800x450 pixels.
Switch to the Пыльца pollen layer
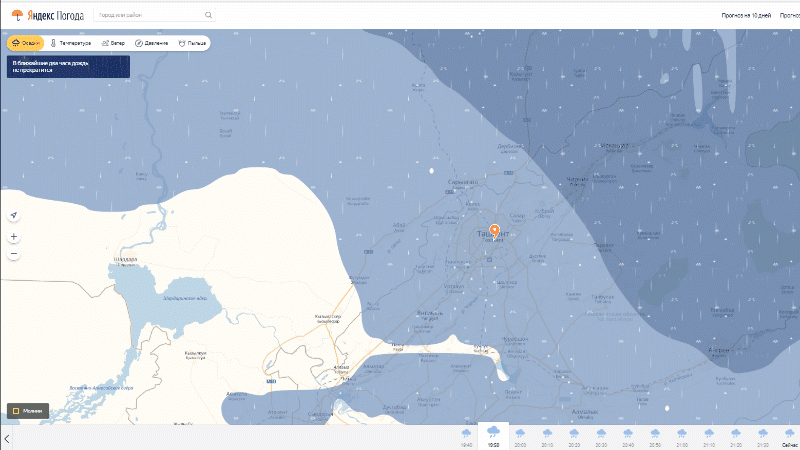click(192, 43)
